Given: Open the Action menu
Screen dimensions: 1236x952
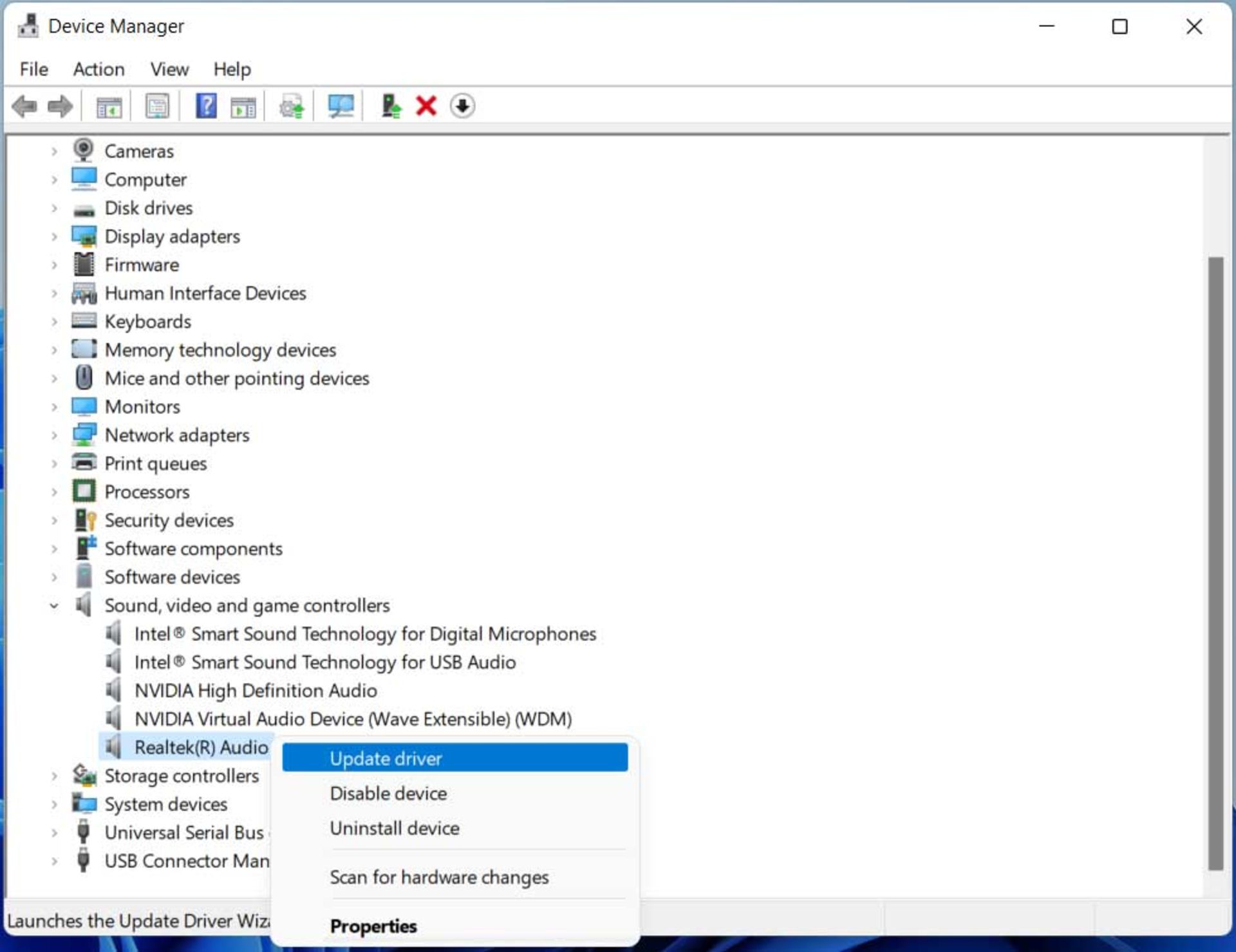Looking at the screenshot, I should 98,69.
